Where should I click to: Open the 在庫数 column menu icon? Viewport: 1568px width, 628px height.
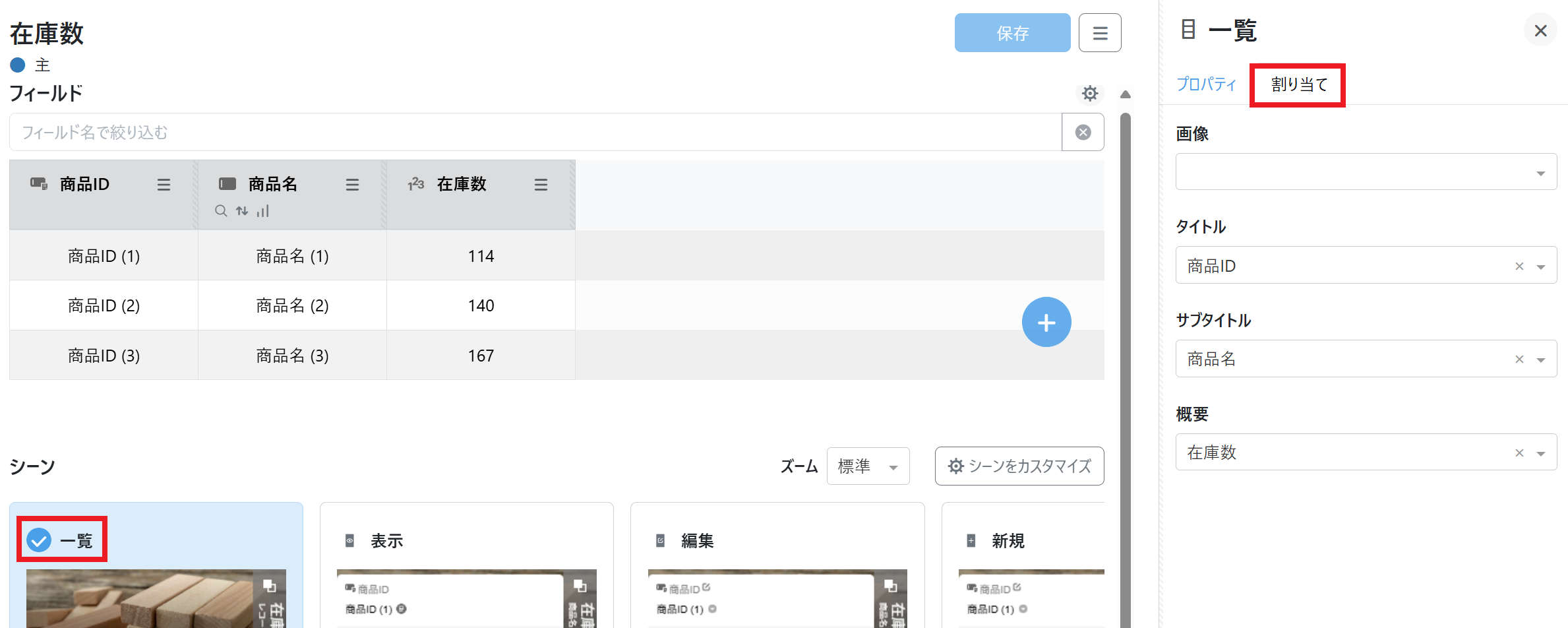click(541, 185)
